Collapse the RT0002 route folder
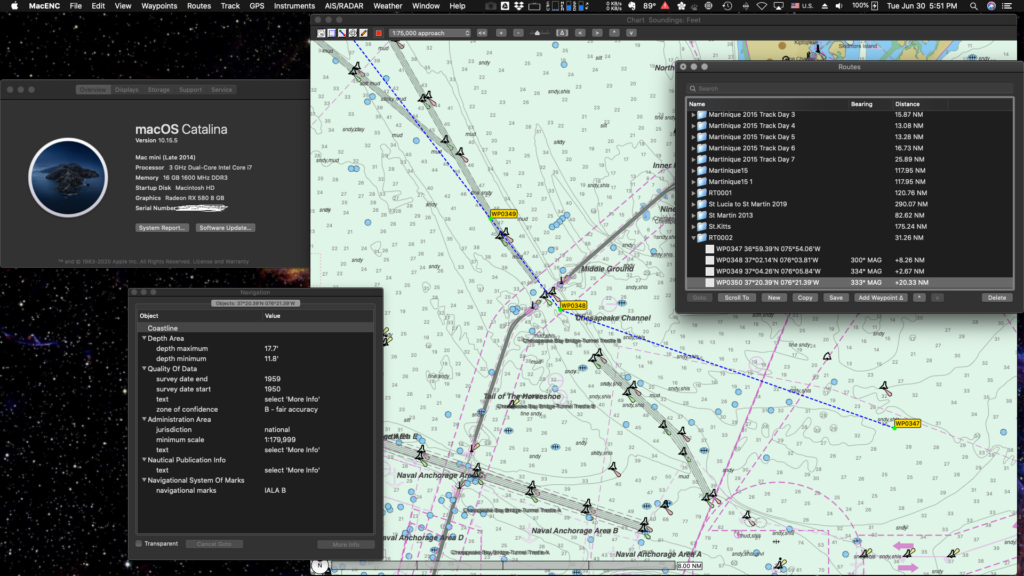Viewport: 1024px width, 576px height. click(694, 238)
